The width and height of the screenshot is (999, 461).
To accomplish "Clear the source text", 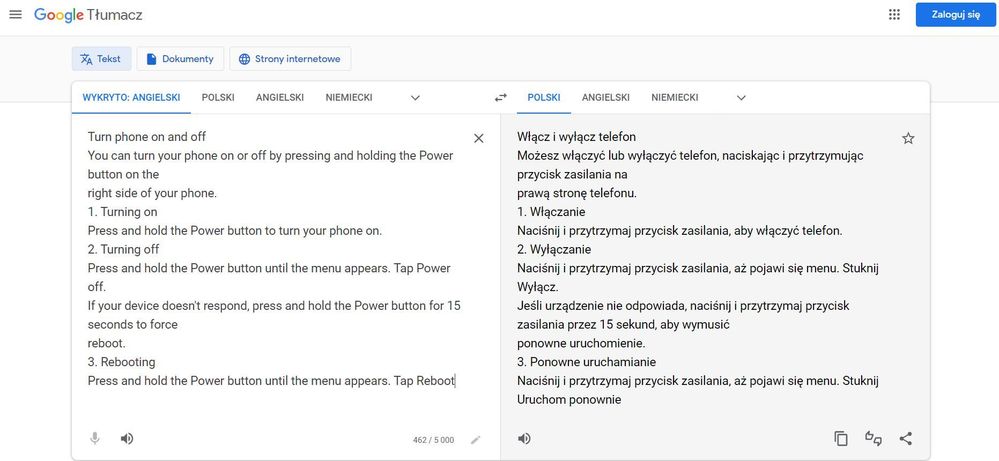I will click(478, 138).
